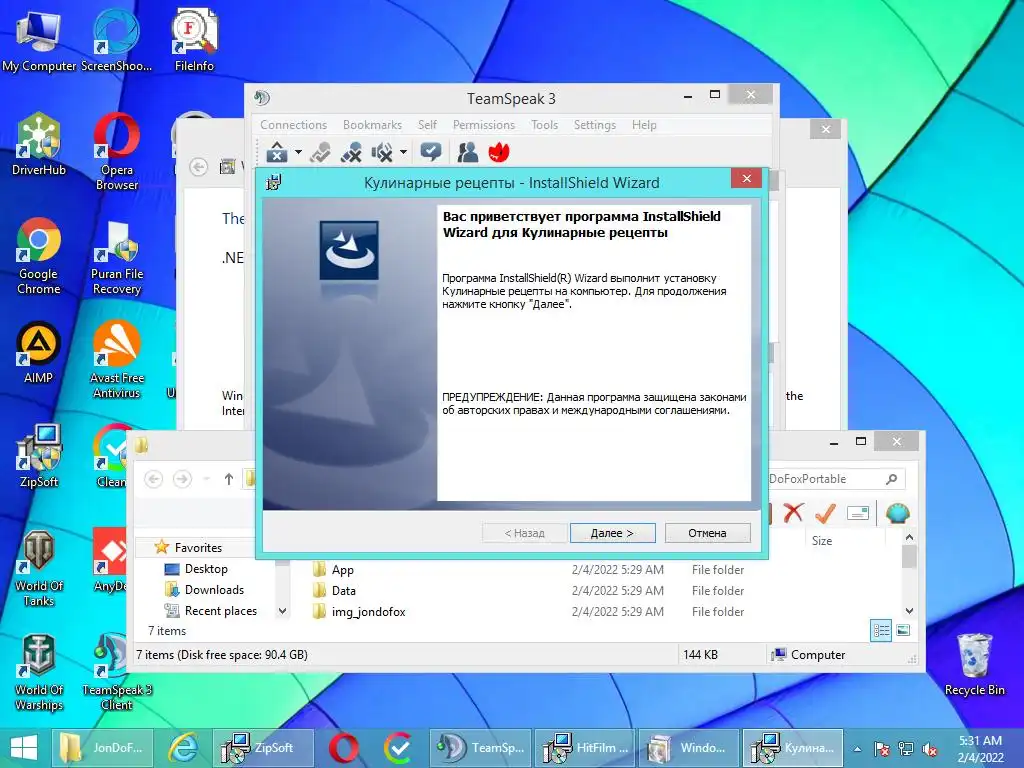
Task: Open the Google Chrome desktop icon
Action: click(x=39, y=256)
